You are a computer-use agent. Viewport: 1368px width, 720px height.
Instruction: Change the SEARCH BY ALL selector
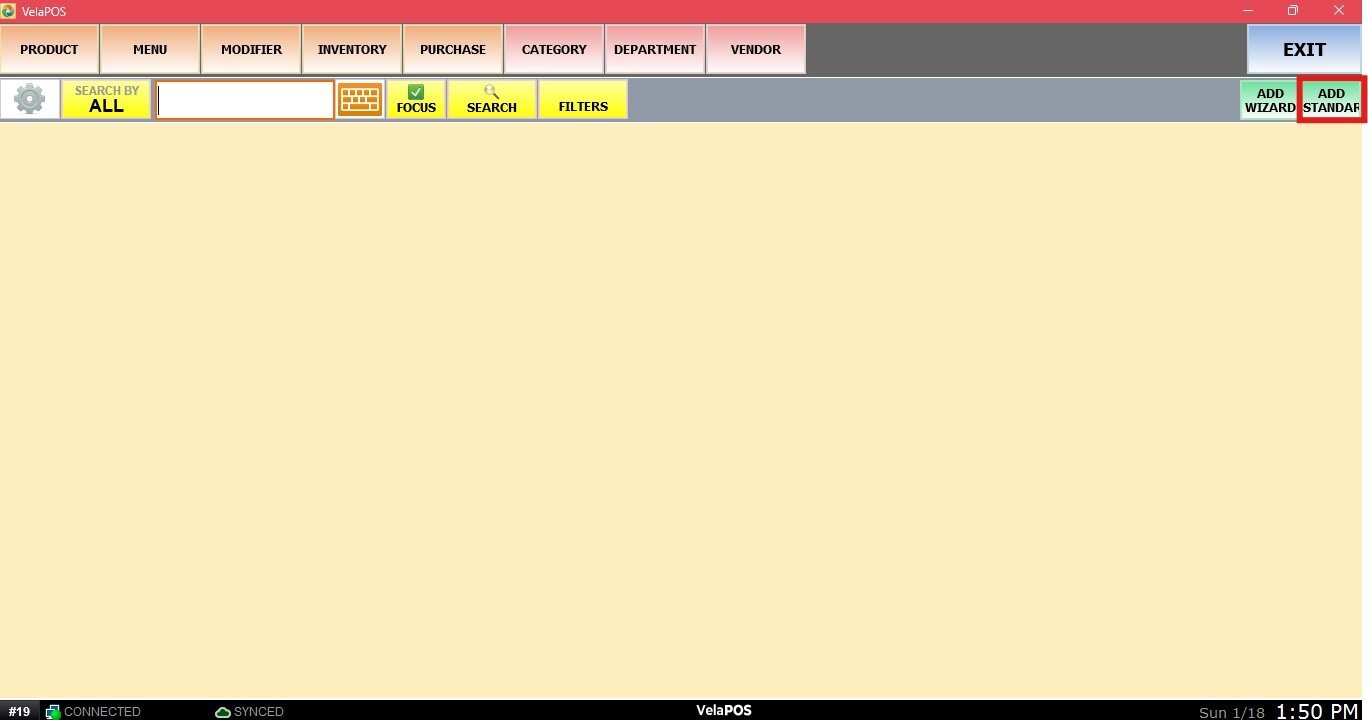[x=106, y=100]
